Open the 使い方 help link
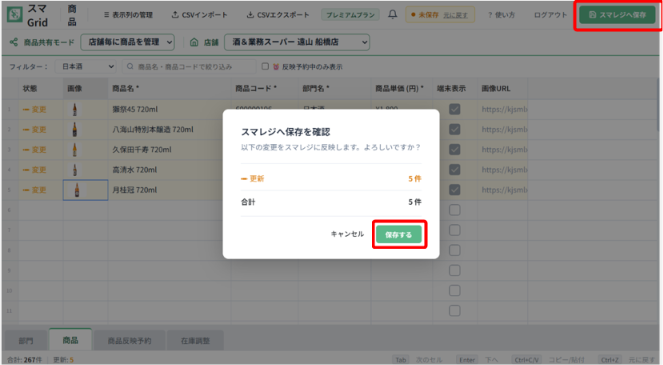The height and width of the screenshot is (365, 663). point(501,15)
